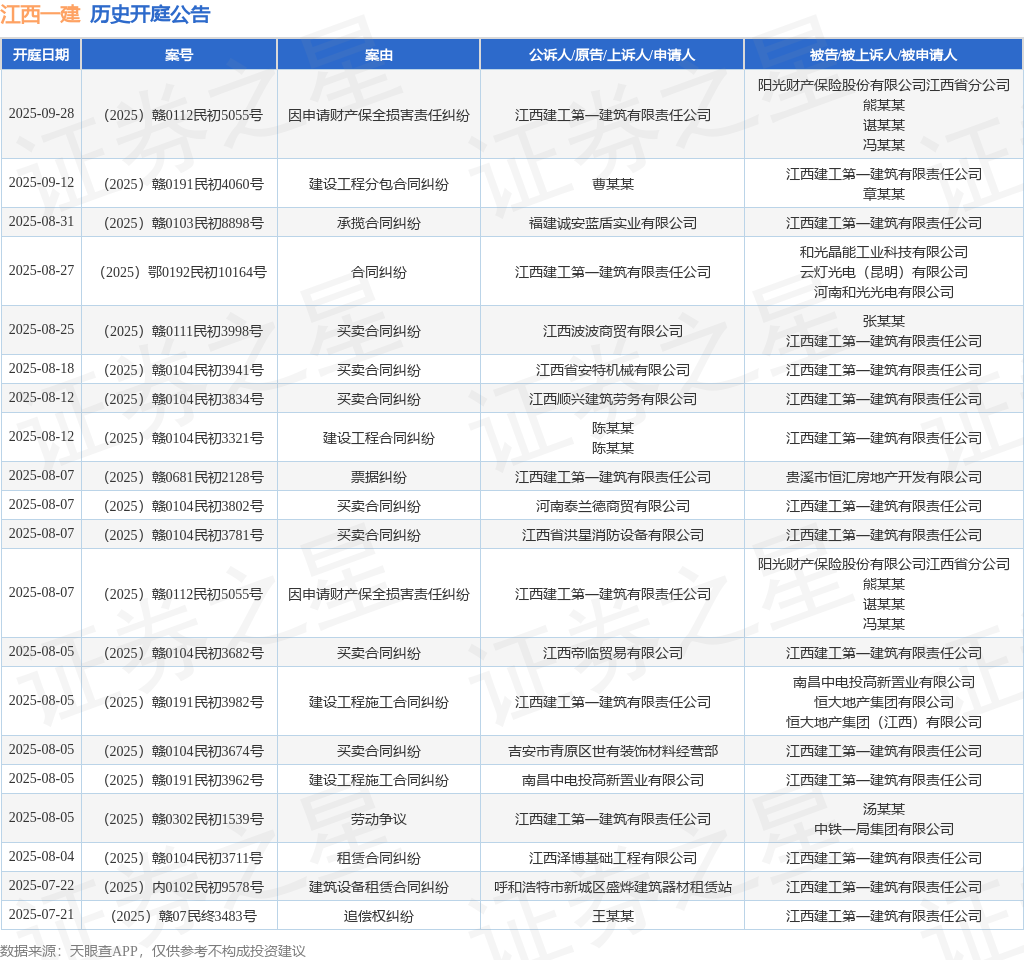Select case number (2025)赣0104民初3321号

tap(183, 438)
